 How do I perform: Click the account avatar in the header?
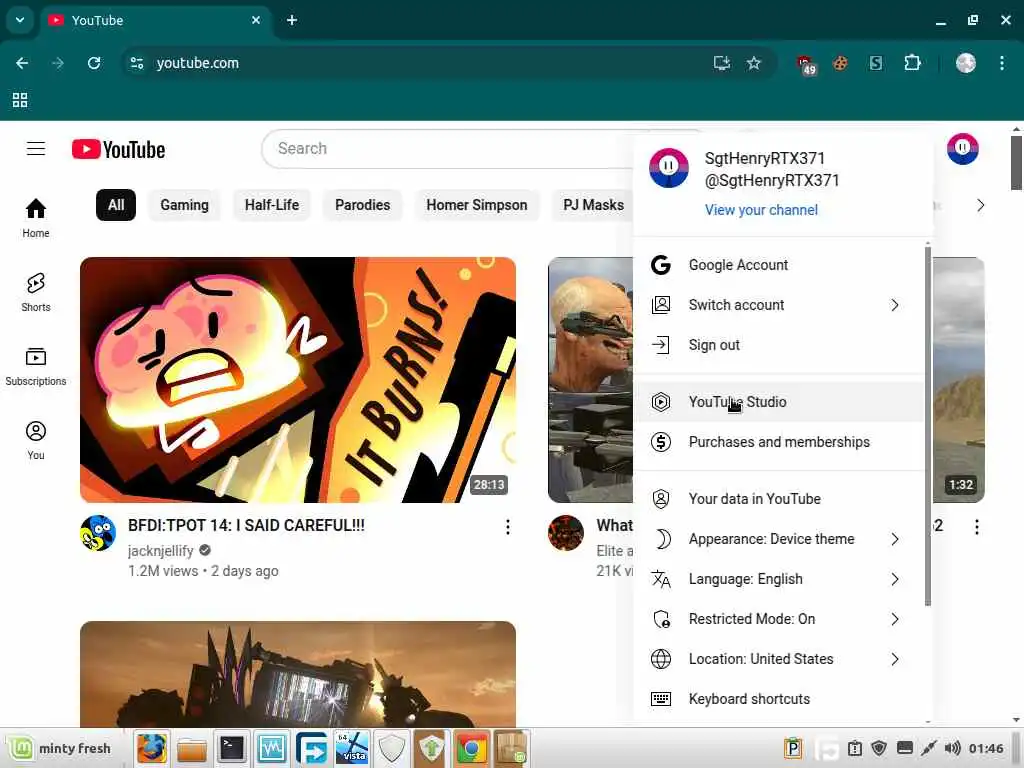click(963, 149)
